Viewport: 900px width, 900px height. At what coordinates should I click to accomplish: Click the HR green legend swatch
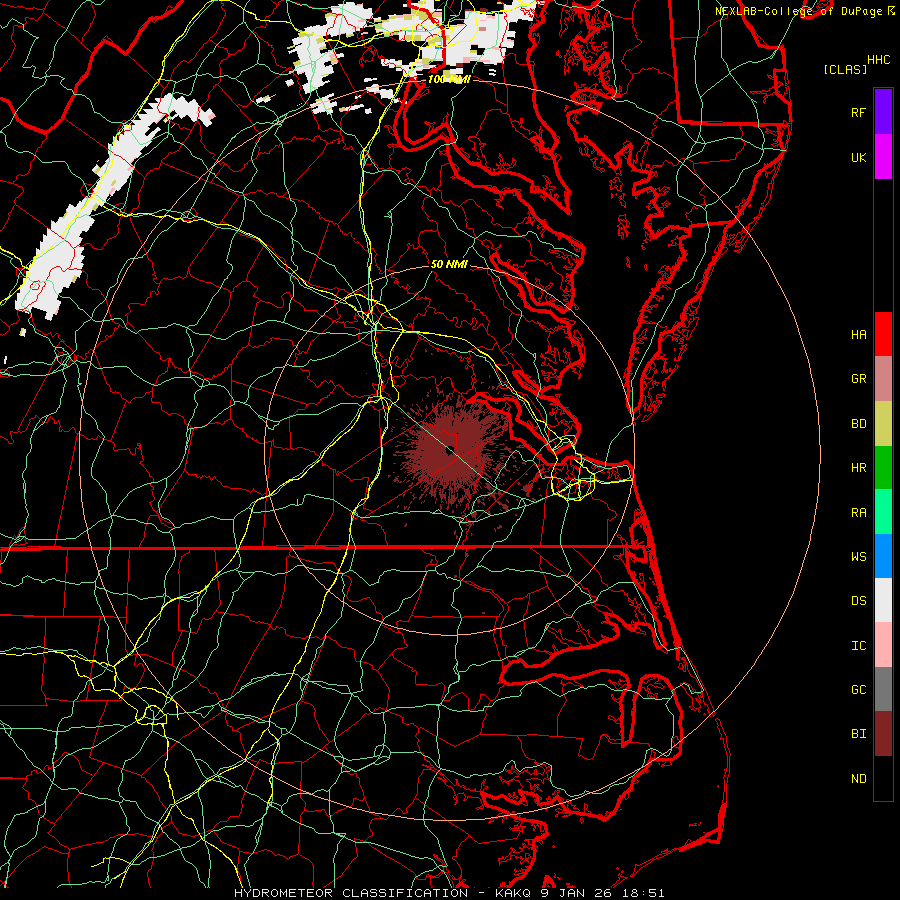(x=883, y=467)
